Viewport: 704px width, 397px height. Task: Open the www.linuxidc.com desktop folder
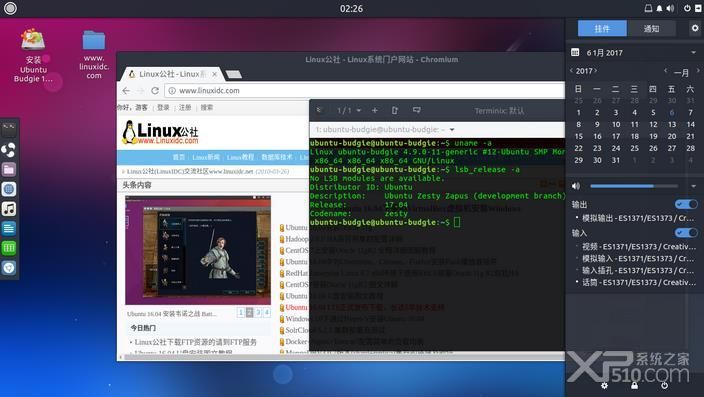[x=94, y=55]
